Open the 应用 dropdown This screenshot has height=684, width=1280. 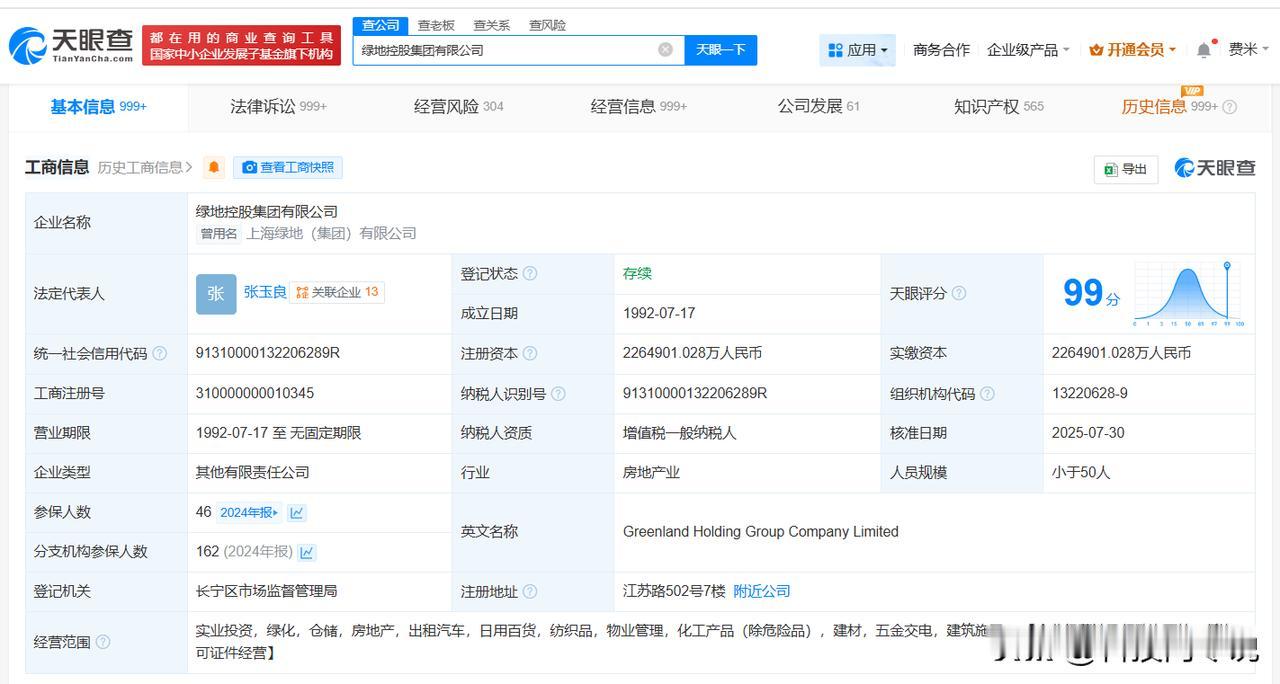point(857,50)
